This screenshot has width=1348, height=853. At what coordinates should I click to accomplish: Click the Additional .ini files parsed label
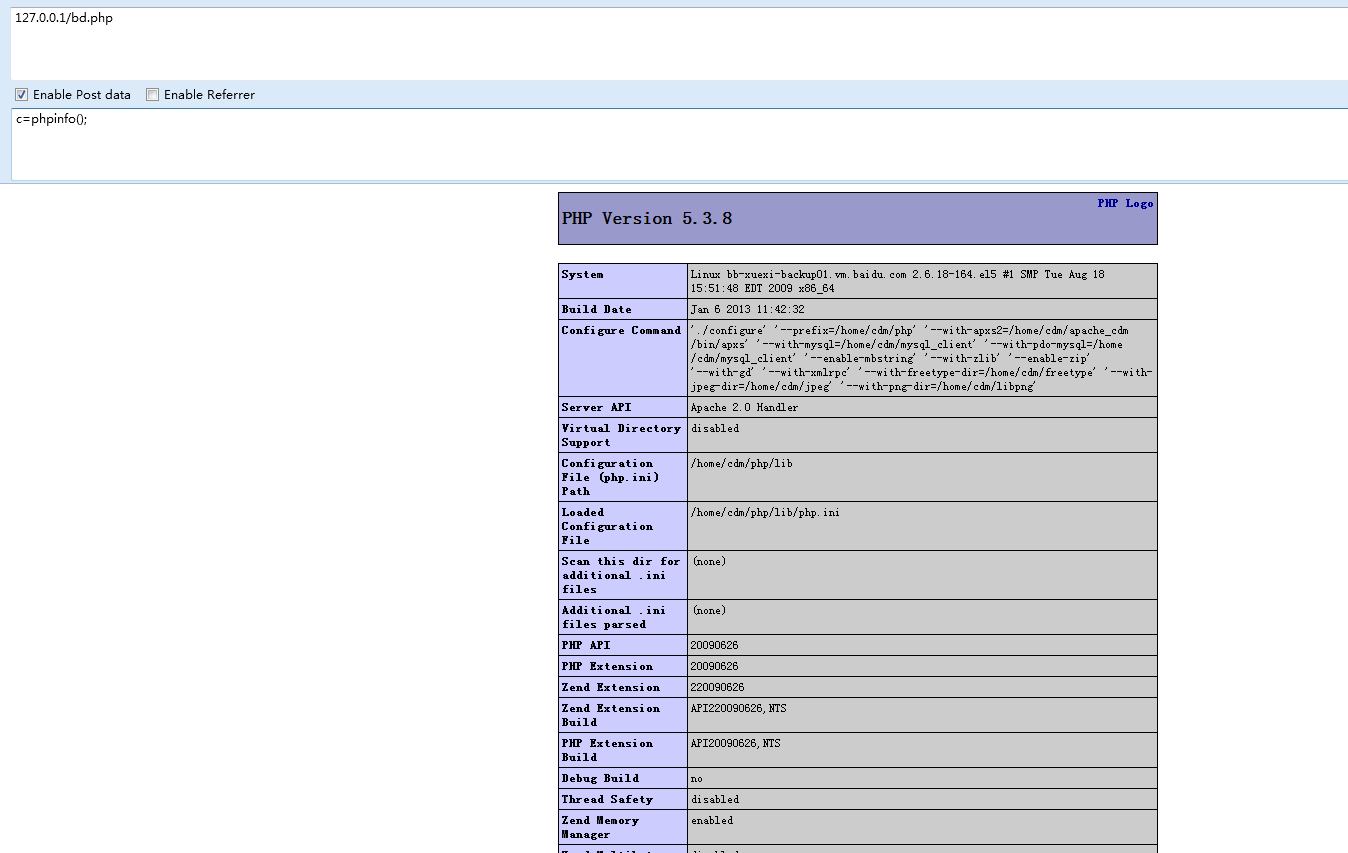click(614, 617)
